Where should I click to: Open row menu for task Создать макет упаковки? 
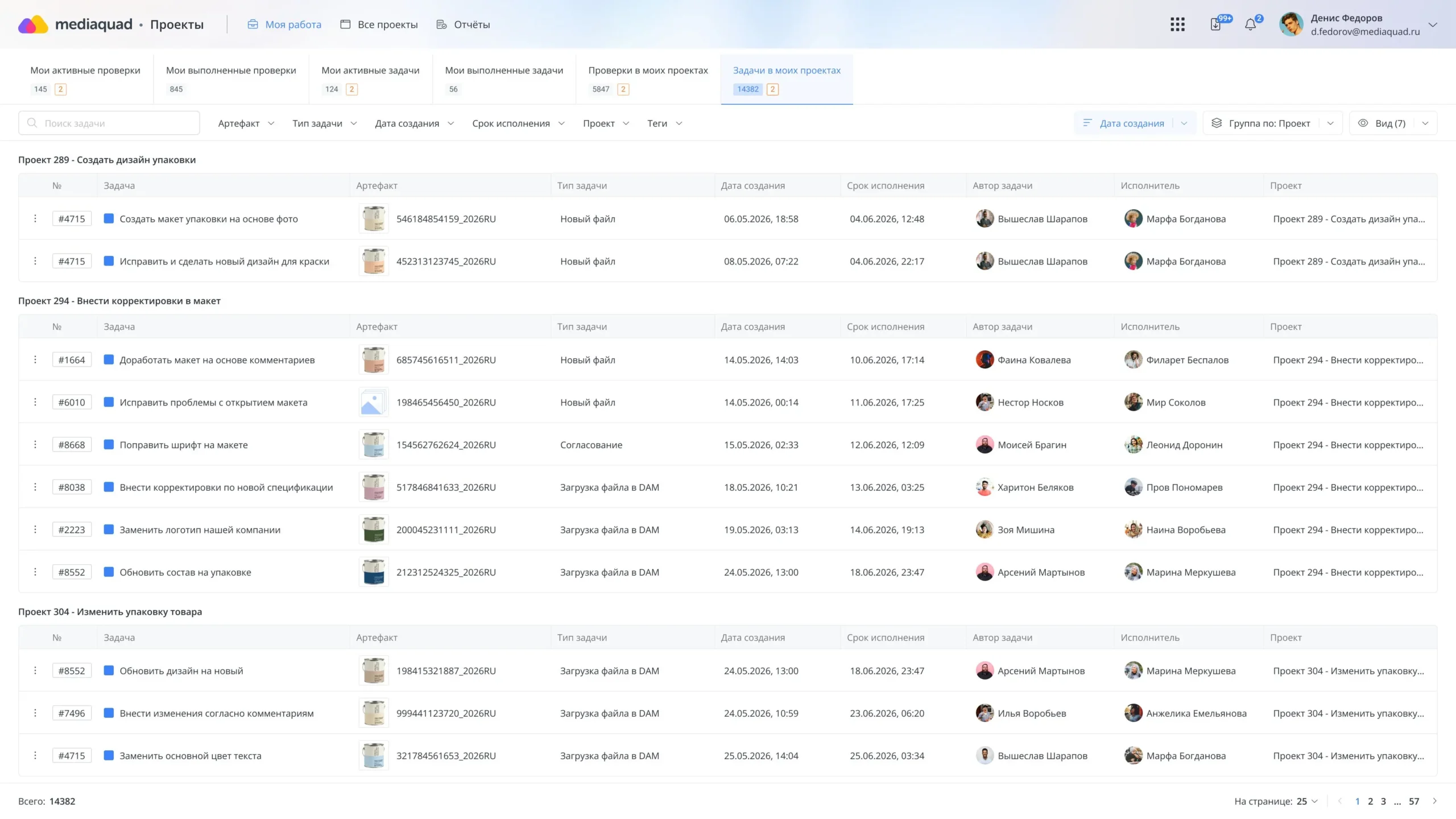pyautogui.click(x=35, y=218)
